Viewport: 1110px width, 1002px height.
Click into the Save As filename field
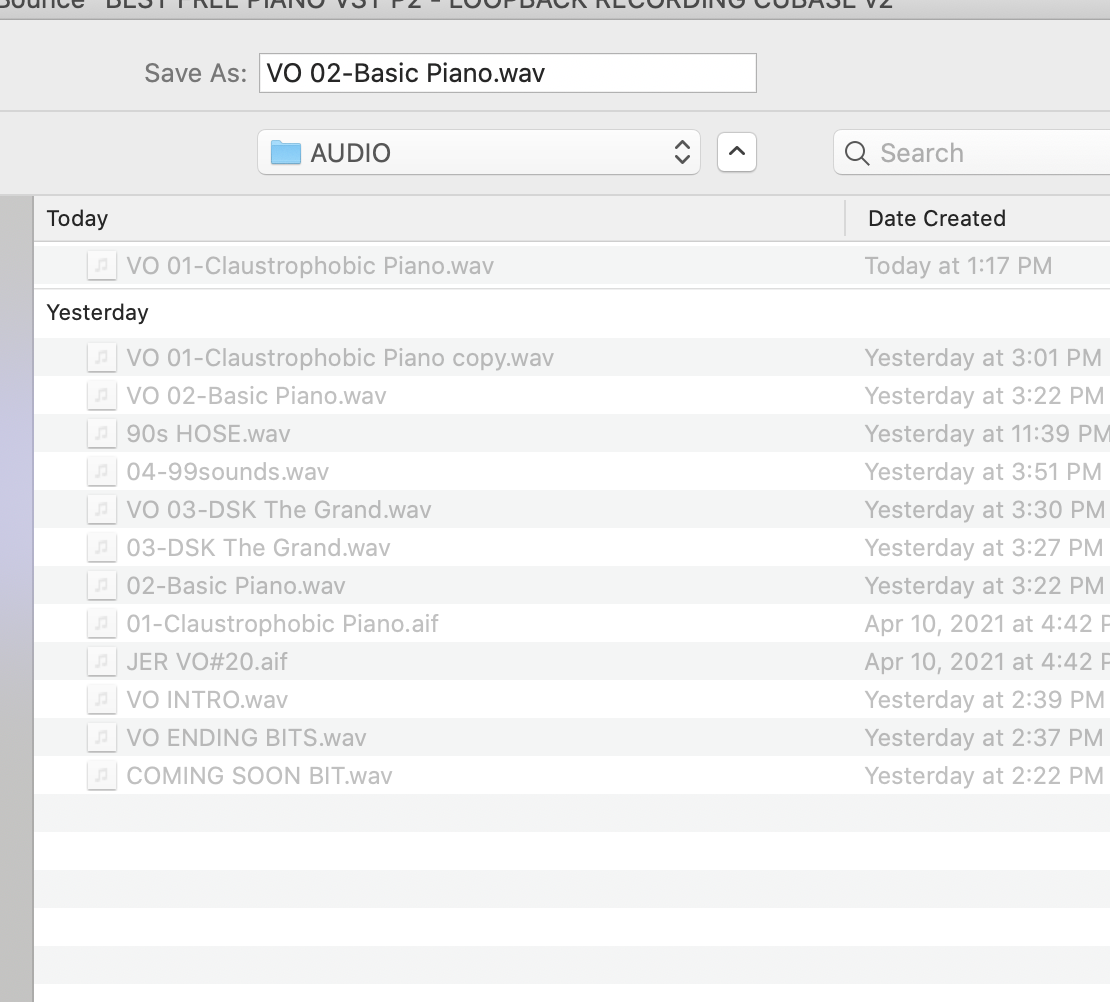[x=507, y=73]
